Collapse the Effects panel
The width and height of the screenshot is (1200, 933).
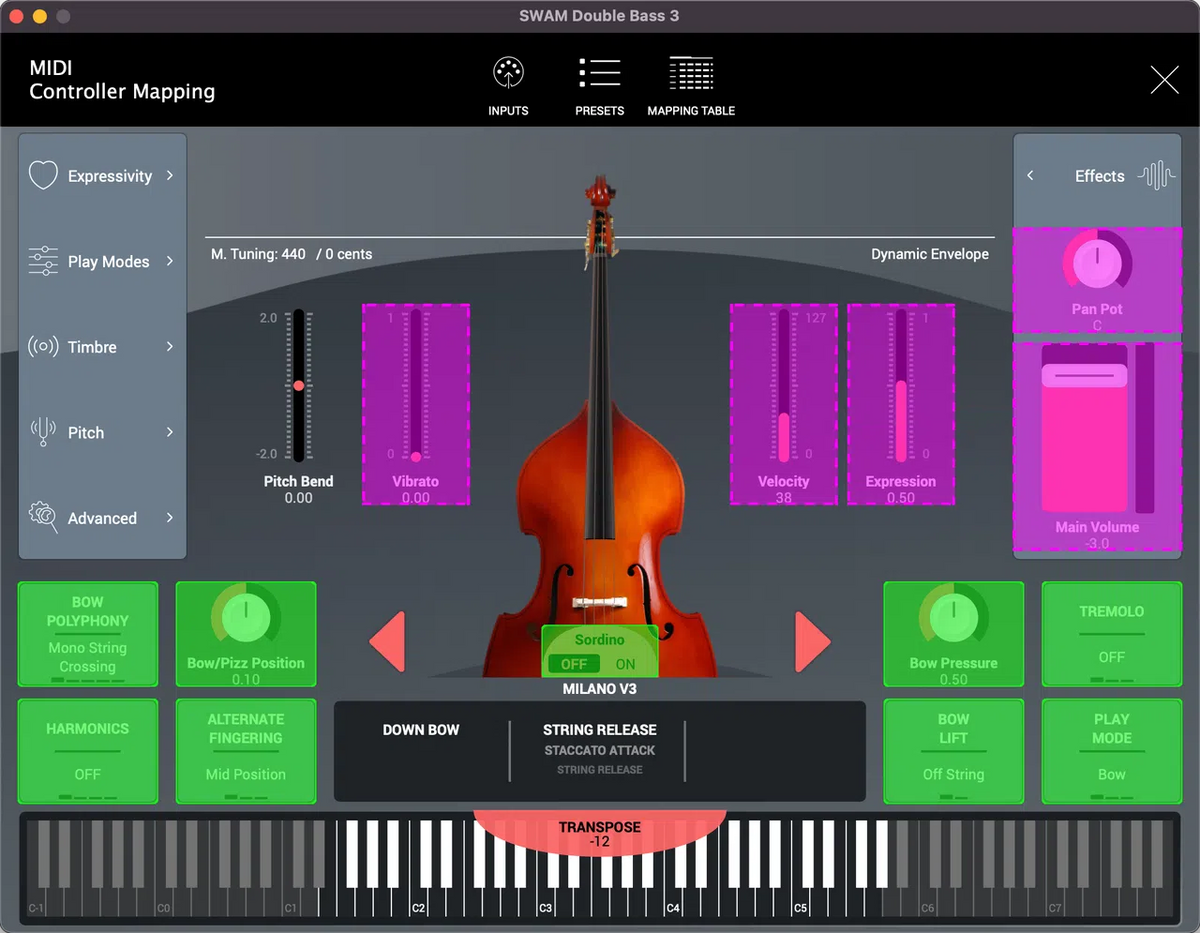(1031, 175)
